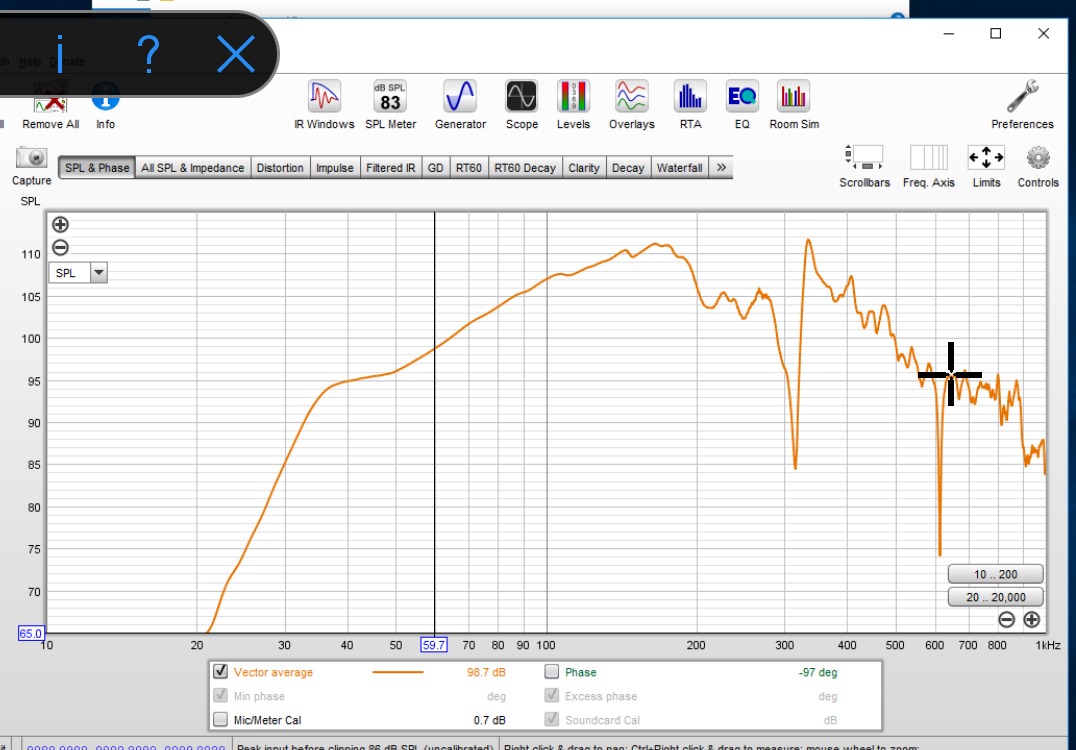1076x750 pixels.
Task: Open the Decay tab
Action: pyautogui.click(x=628, y=167)
